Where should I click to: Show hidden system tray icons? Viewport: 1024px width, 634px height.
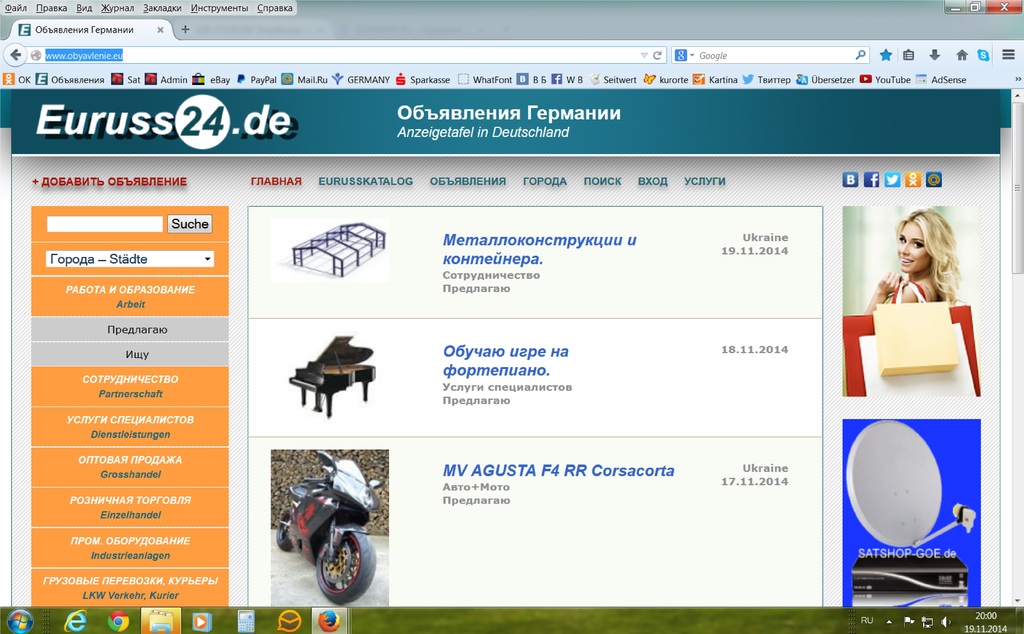tap(889, 622)
